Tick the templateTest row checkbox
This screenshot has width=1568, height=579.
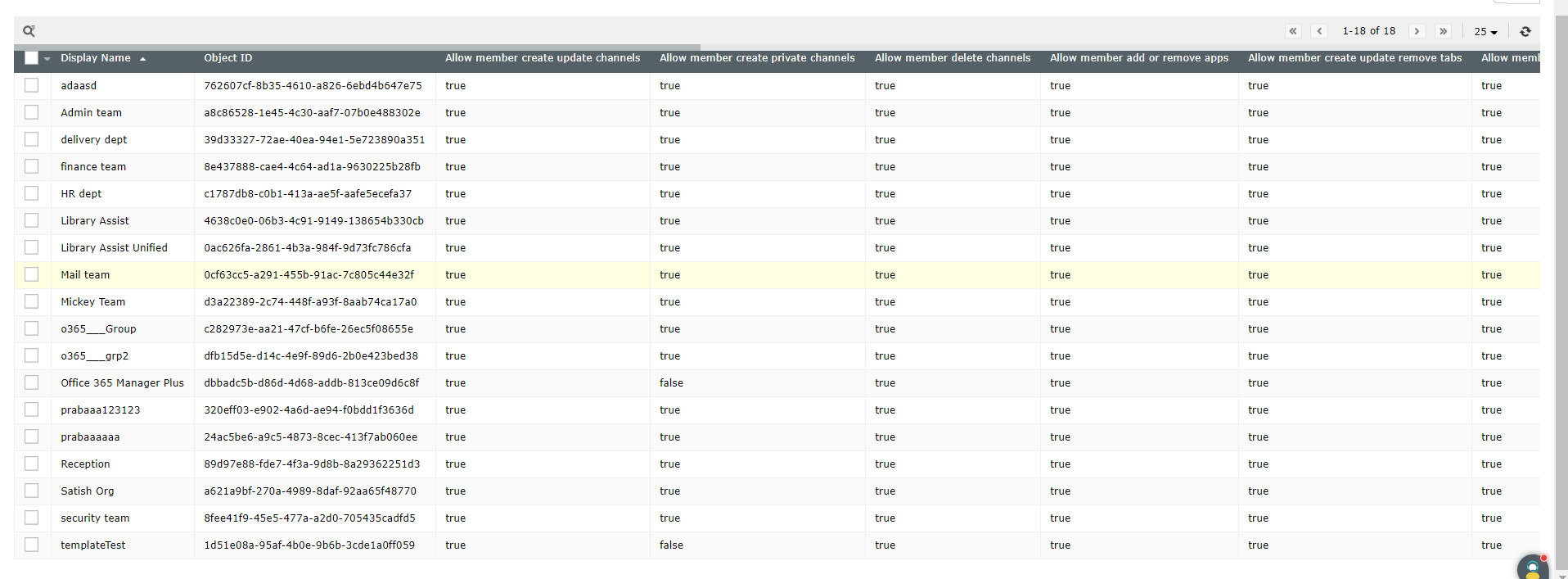(31, 545)
